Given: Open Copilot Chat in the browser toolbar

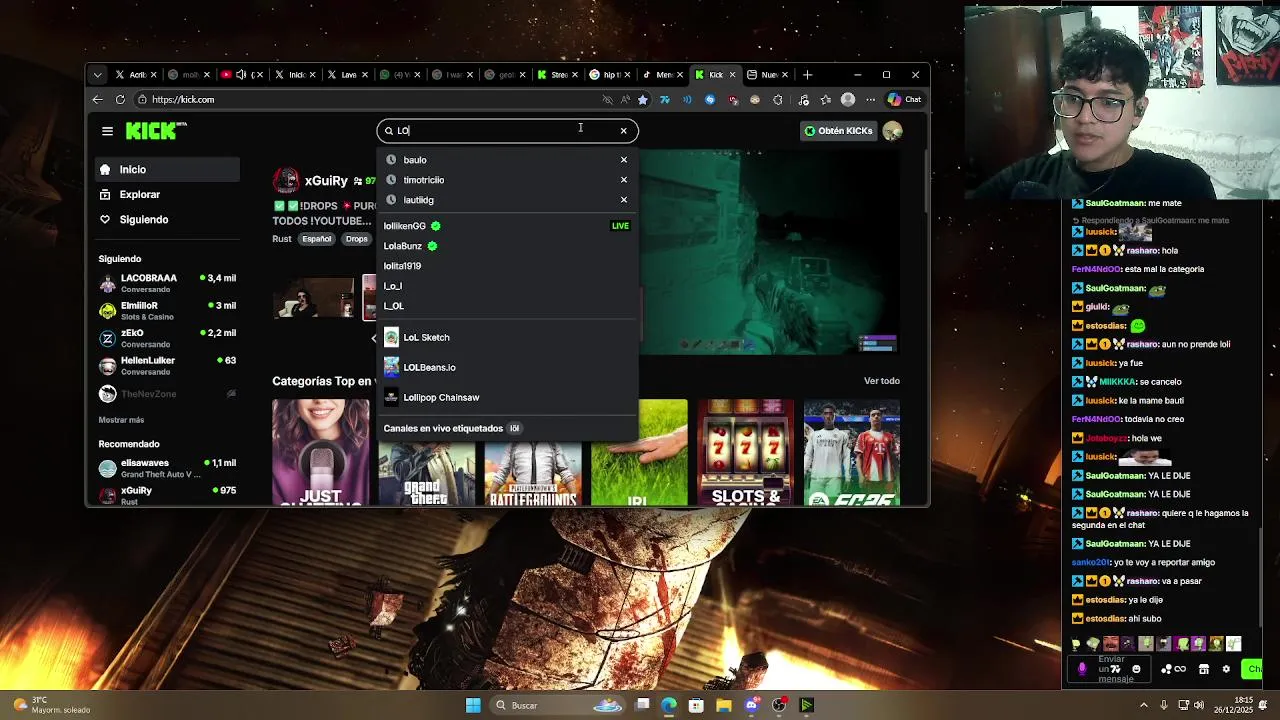Looking at the screenshot, I should pyautogui.click(x=904, y=100).
